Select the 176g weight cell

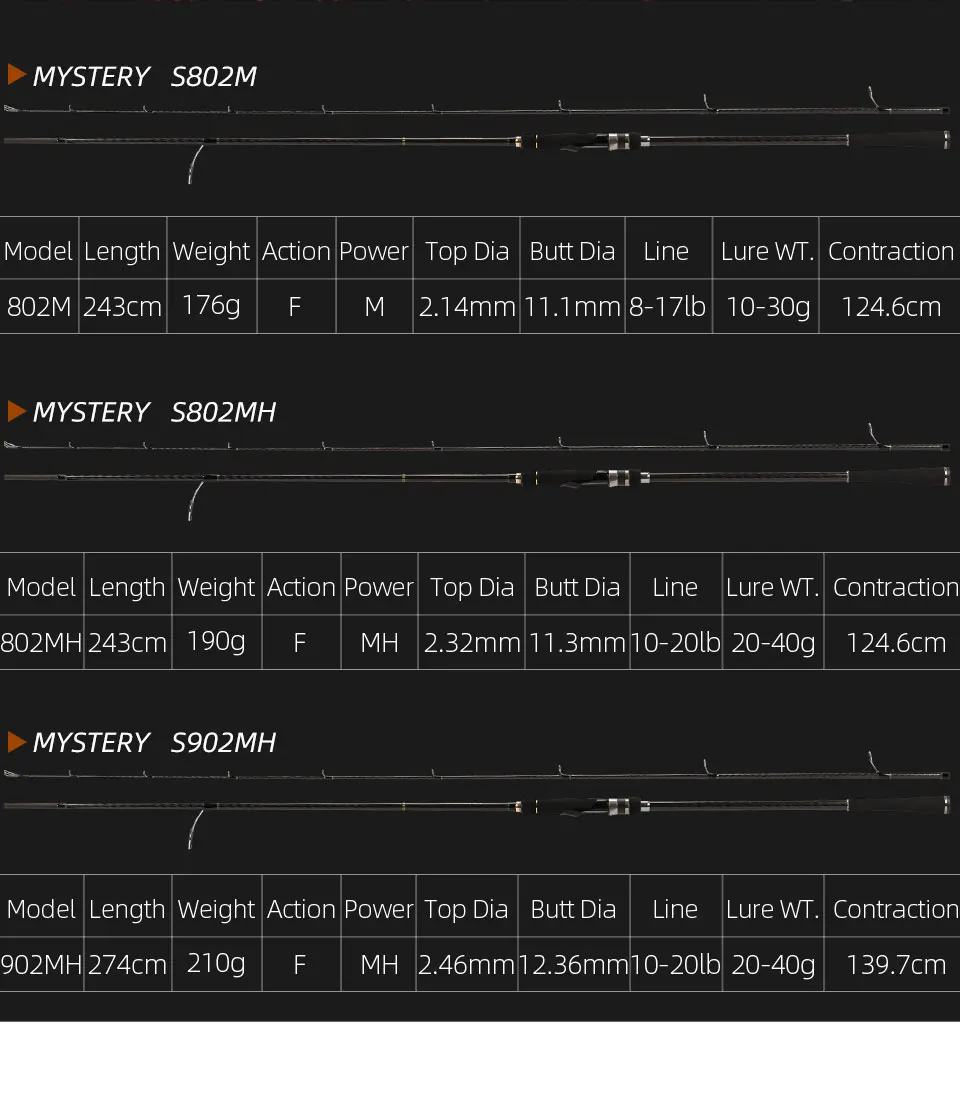click(212, 306)
